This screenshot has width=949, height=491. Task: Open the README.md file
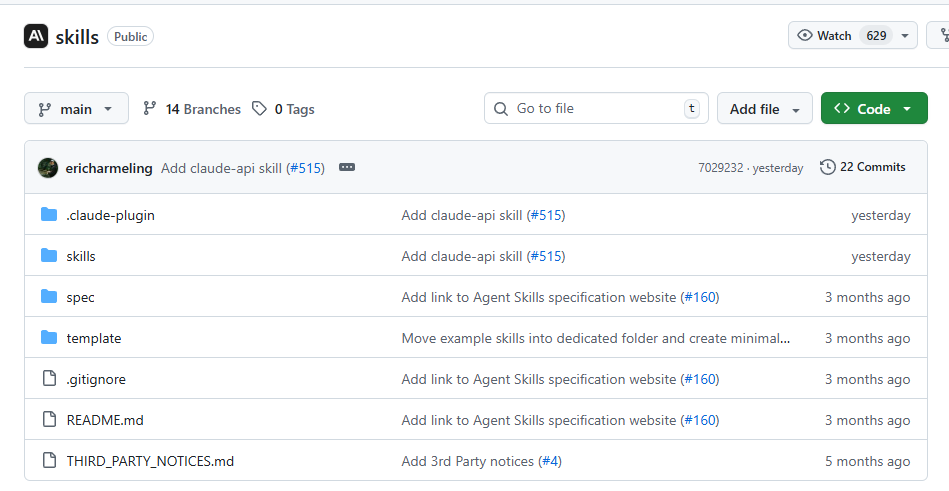tap(105, 420)
